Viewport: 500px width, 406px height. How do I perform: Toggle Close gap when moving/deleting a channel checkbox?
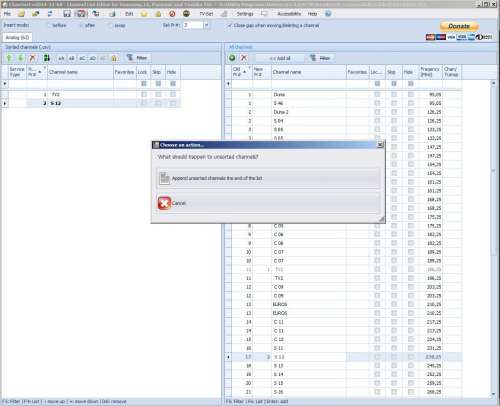229,25
